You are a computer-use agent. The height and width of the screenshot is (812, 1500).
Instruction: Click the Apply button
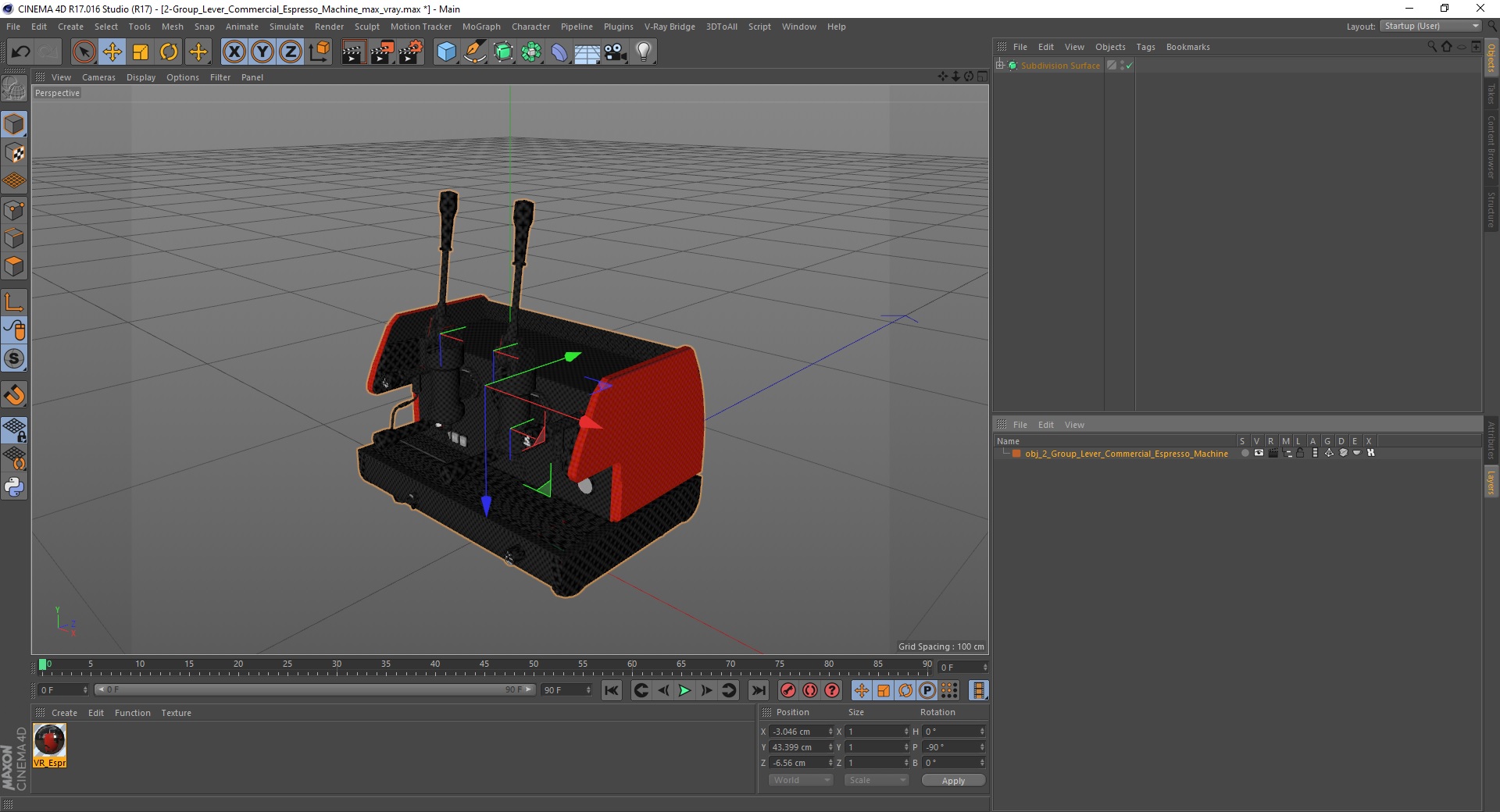(x=953, y=781)
